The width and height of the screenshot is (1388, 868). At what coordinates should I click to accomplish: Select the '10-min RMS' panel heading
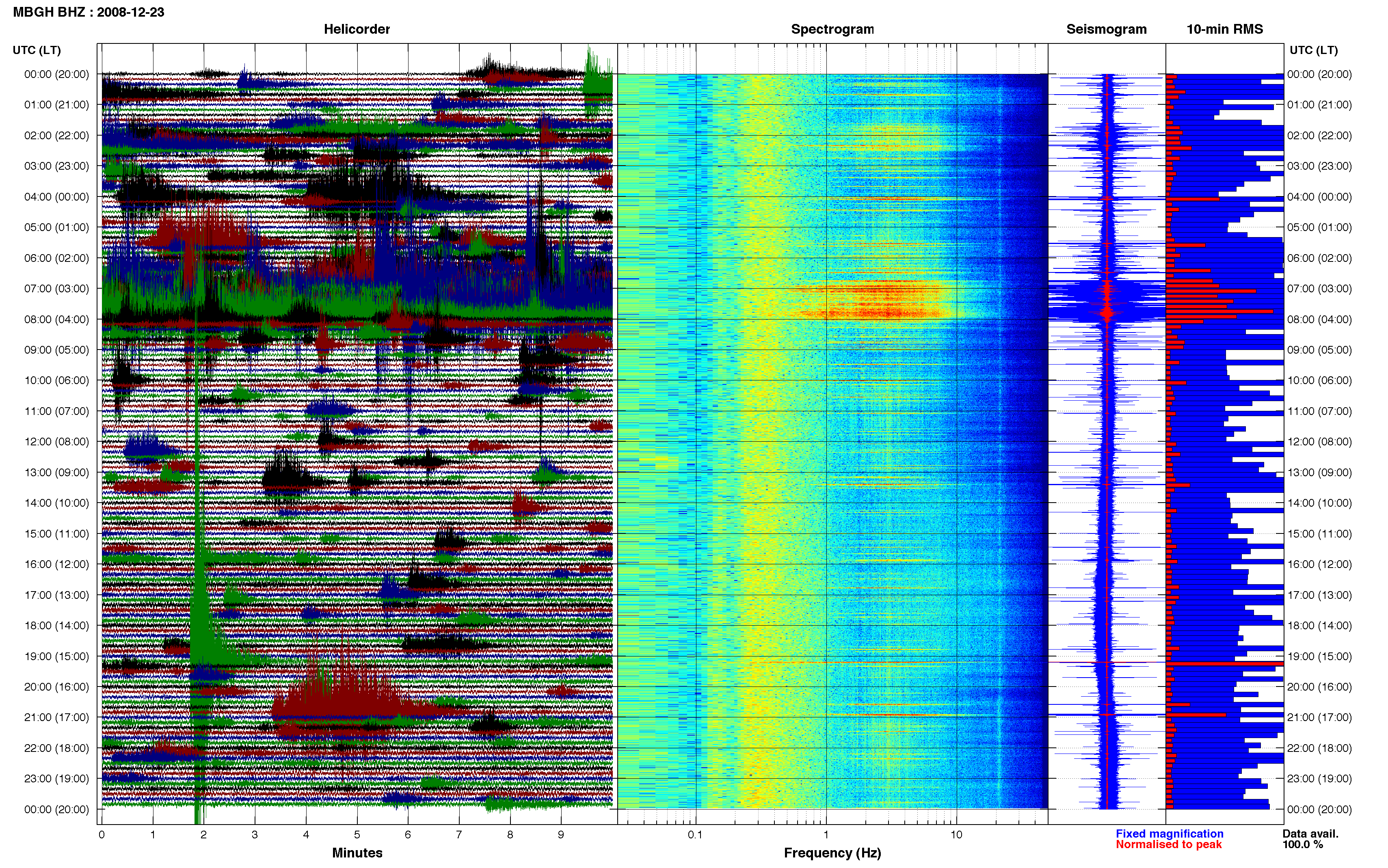click(x=1224, y=29)
